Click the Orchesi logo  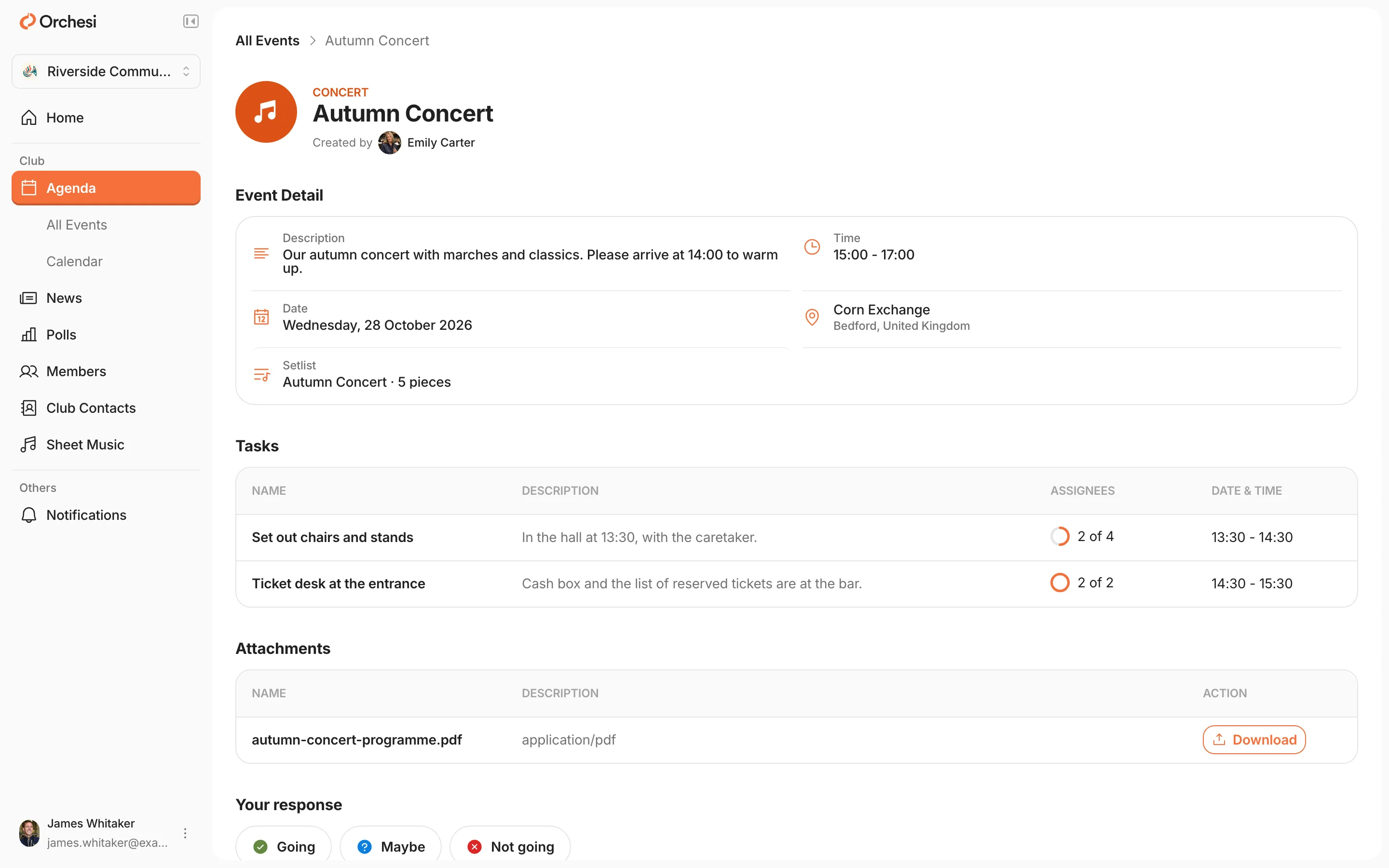coord(58,22)
